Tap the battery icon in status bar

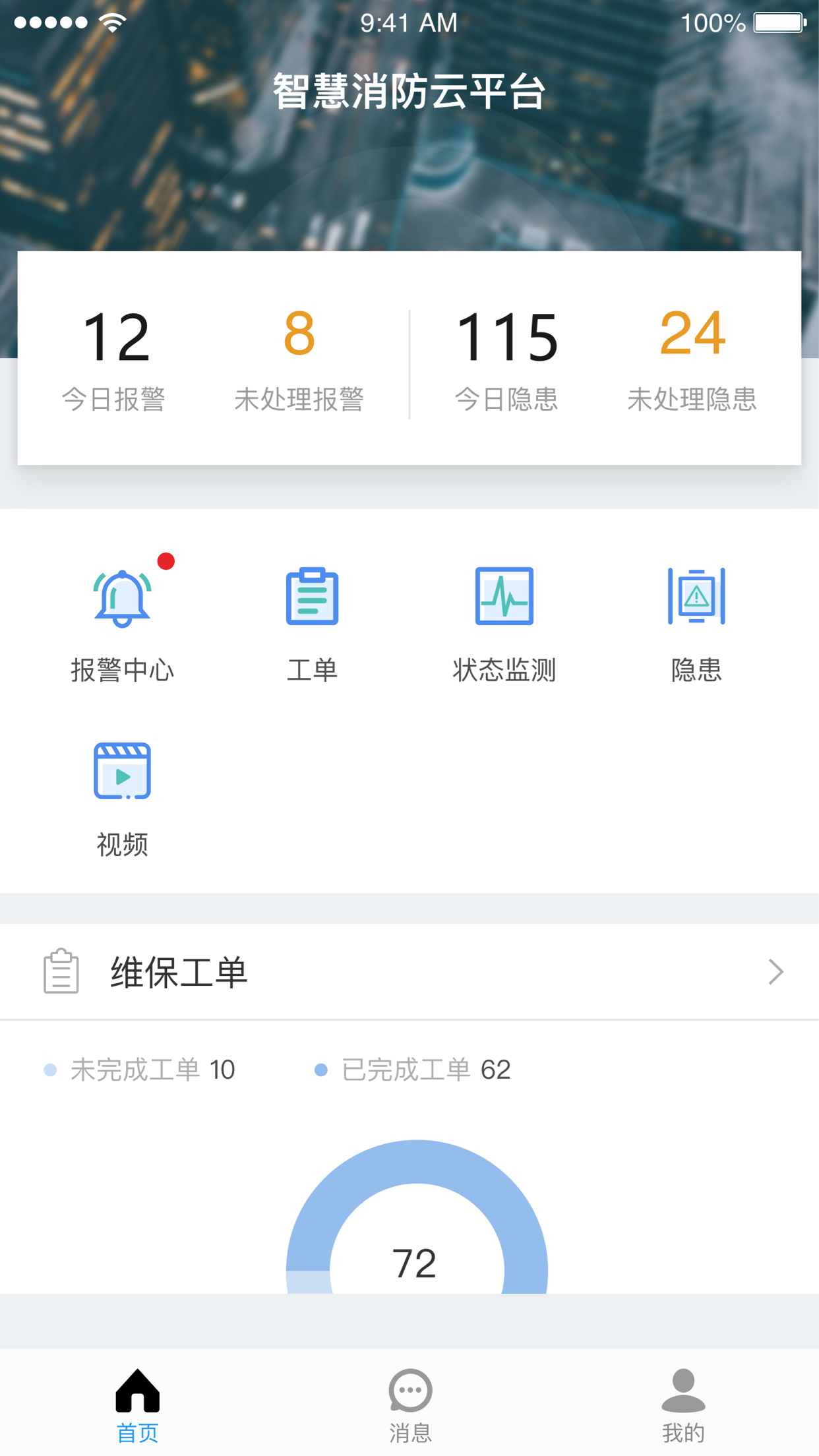(x=780, y=23)
